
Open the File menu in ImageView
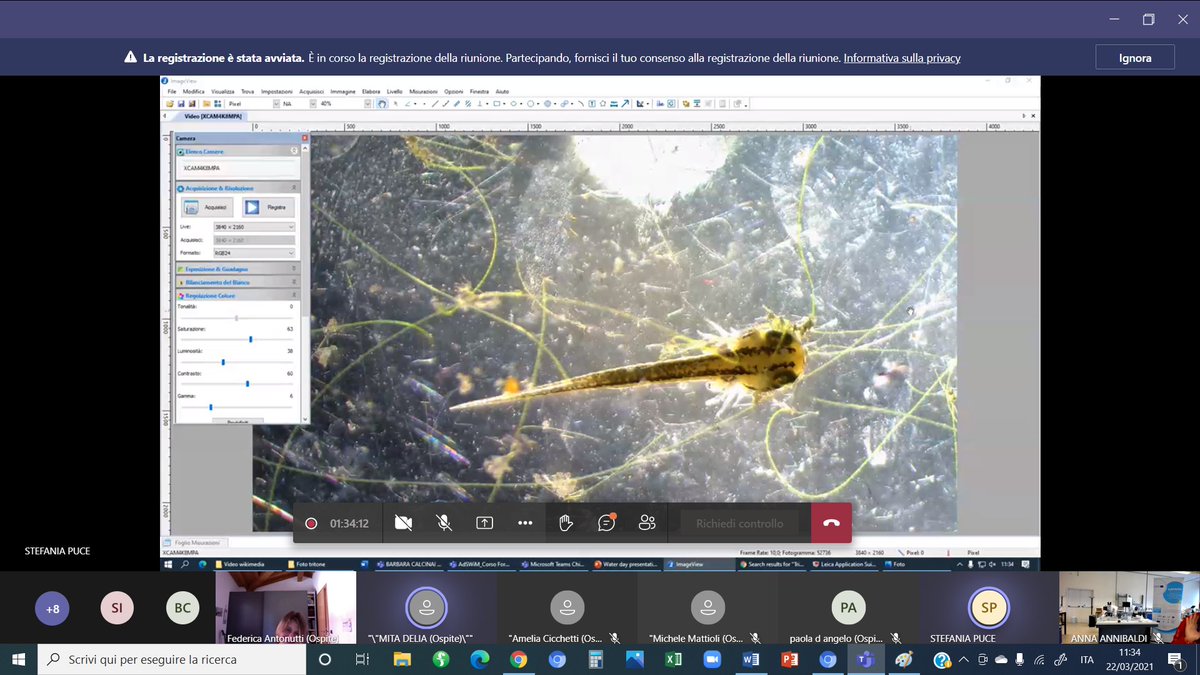pyautogui.click(x=172, y=91)
